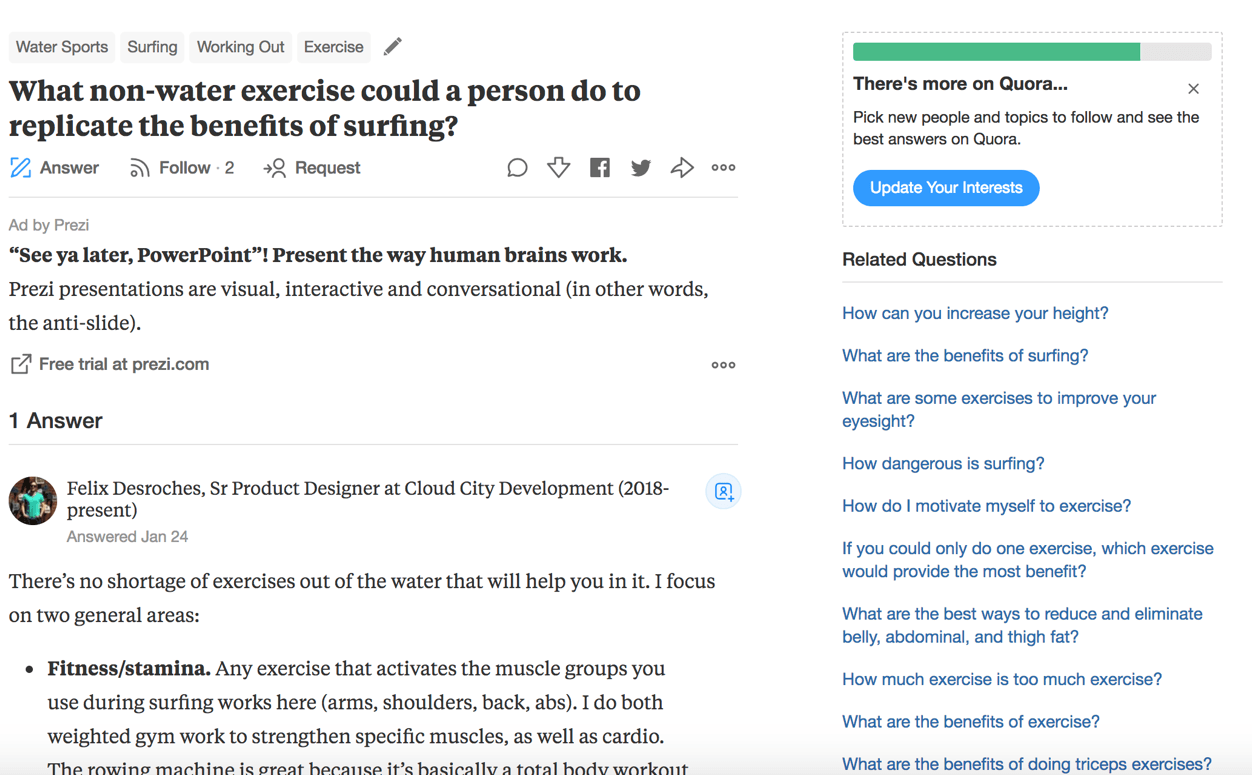Open more options for the question

point(723,167)
